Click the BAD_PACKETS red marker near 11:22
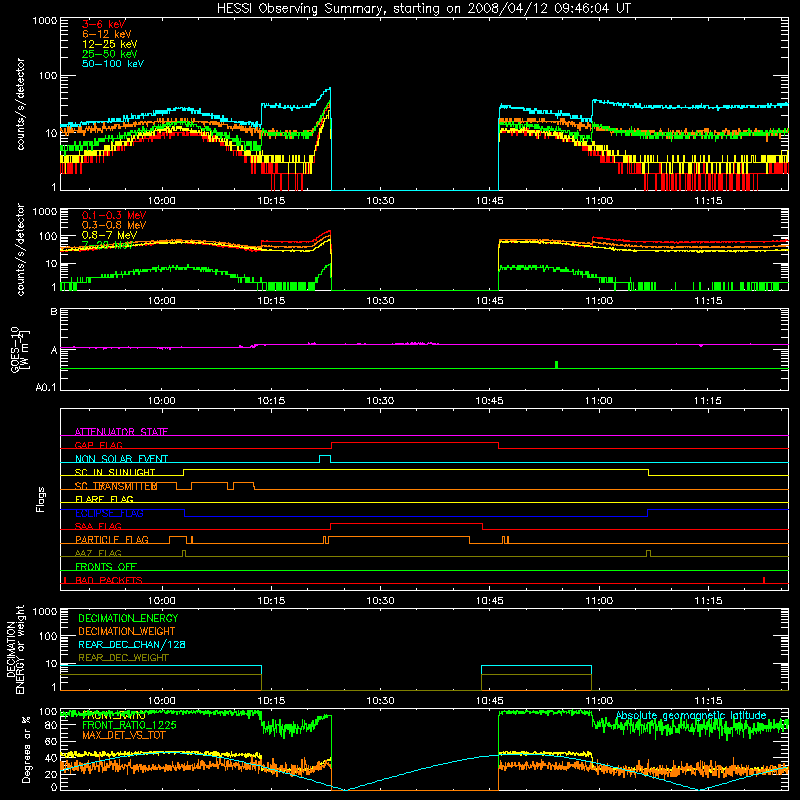This screenshot has height=800, width=800. (764, 580)
